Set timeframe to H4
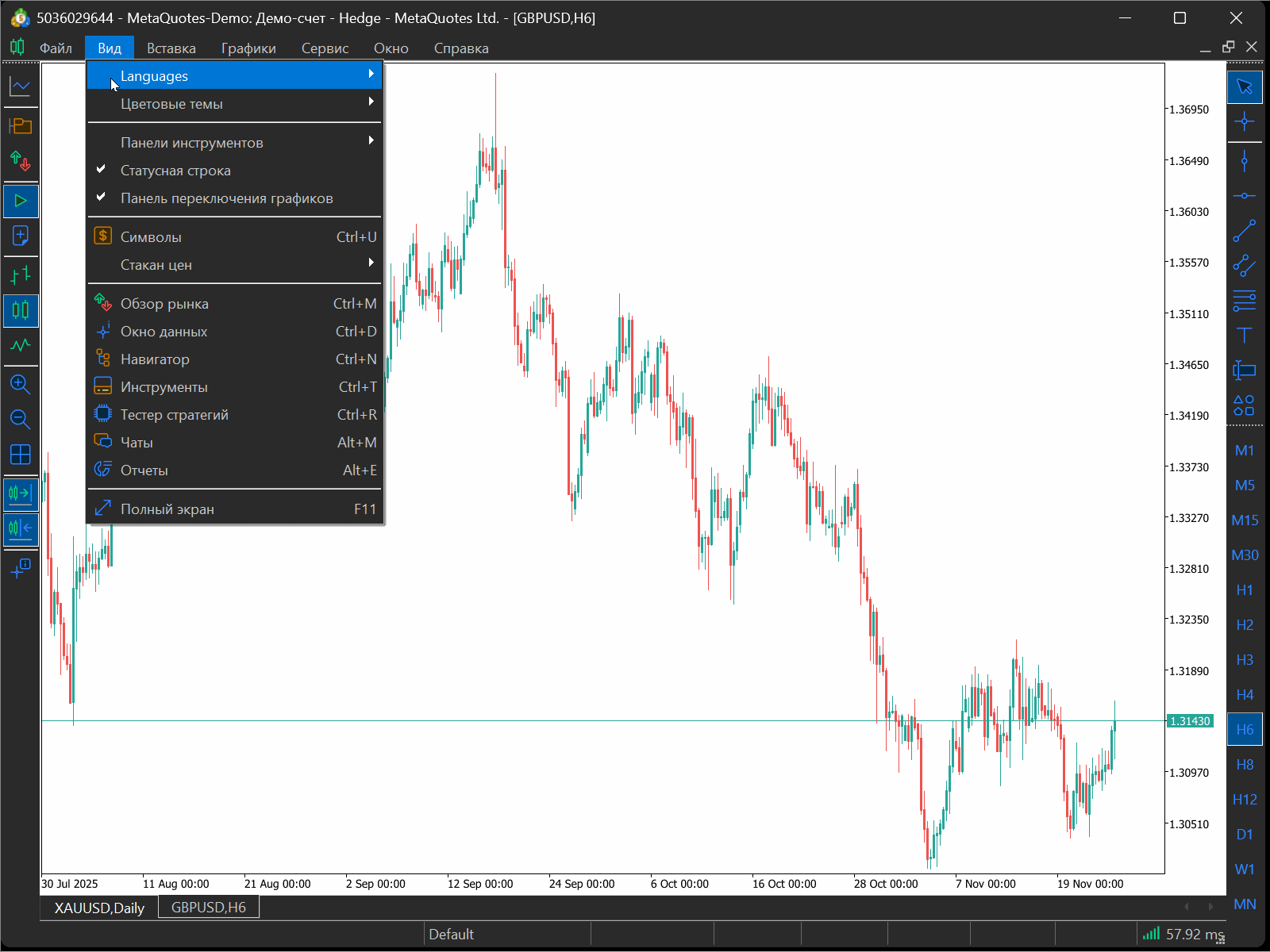Viewport: 1270px width, 952px height. click(x=1245, y=695)
